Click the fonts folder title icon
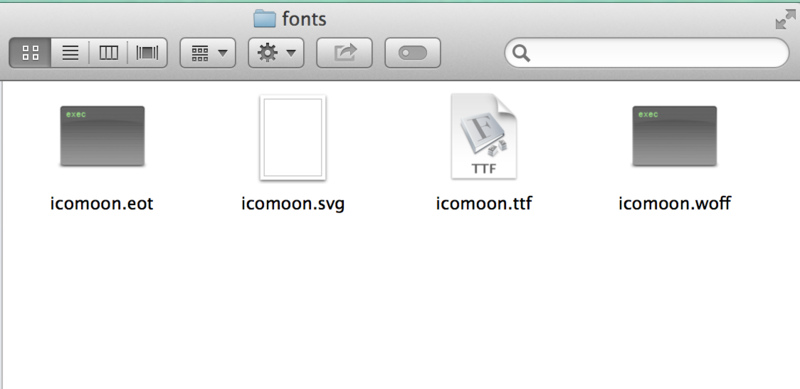 click(265, 18)
